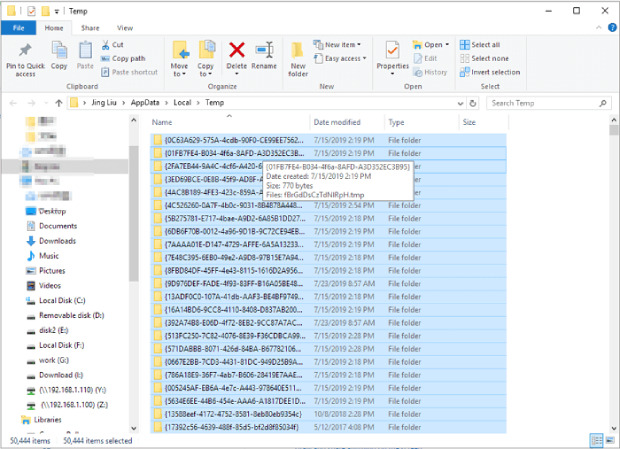620x449 pixels.
Task: Open the Quick Access Toolbar customize arrow
Action: [57, 11]
